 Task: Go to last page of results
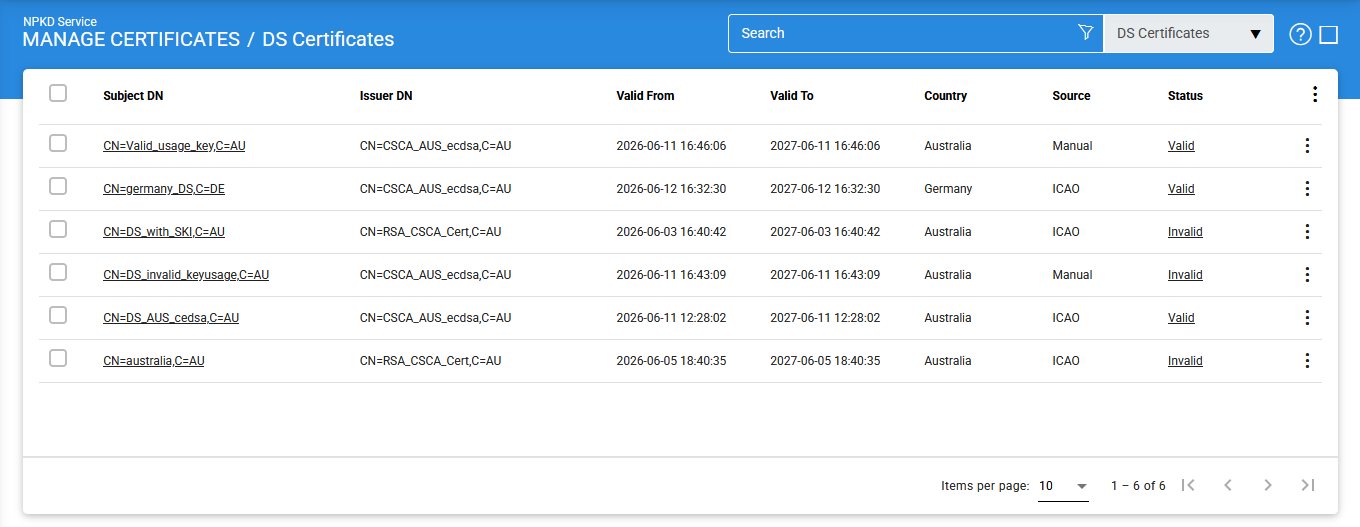pyautogui.click(x=1308, y=485)
